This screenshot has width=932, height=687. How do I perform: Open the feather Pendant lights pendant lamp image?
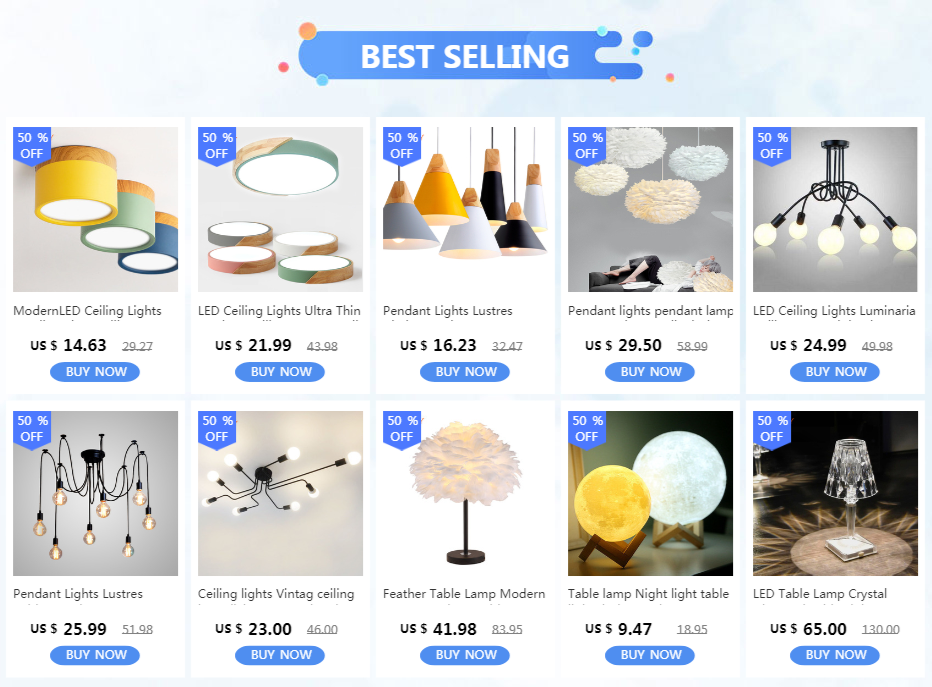650,209
